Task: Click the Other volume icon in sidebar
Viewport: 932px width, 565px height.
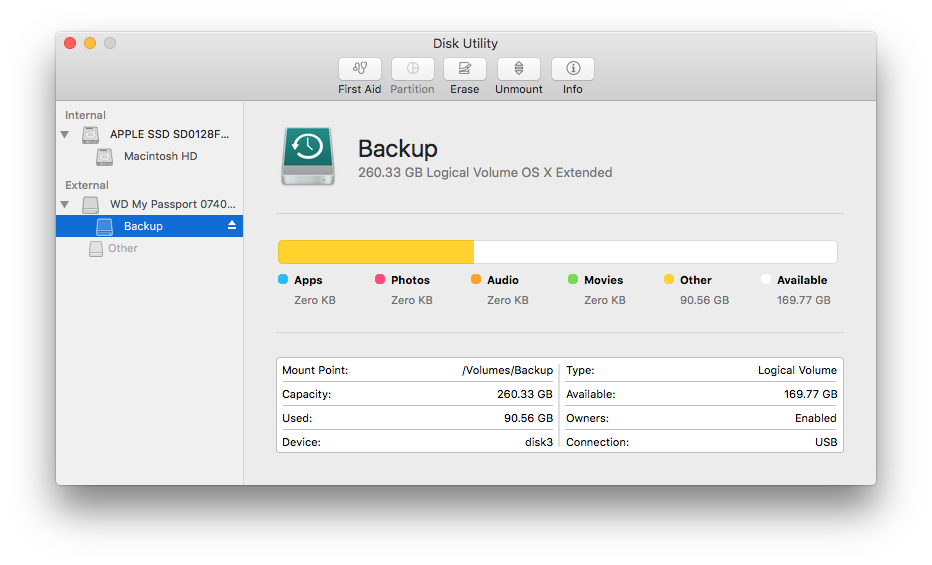Action: click(x=96, y=248)
